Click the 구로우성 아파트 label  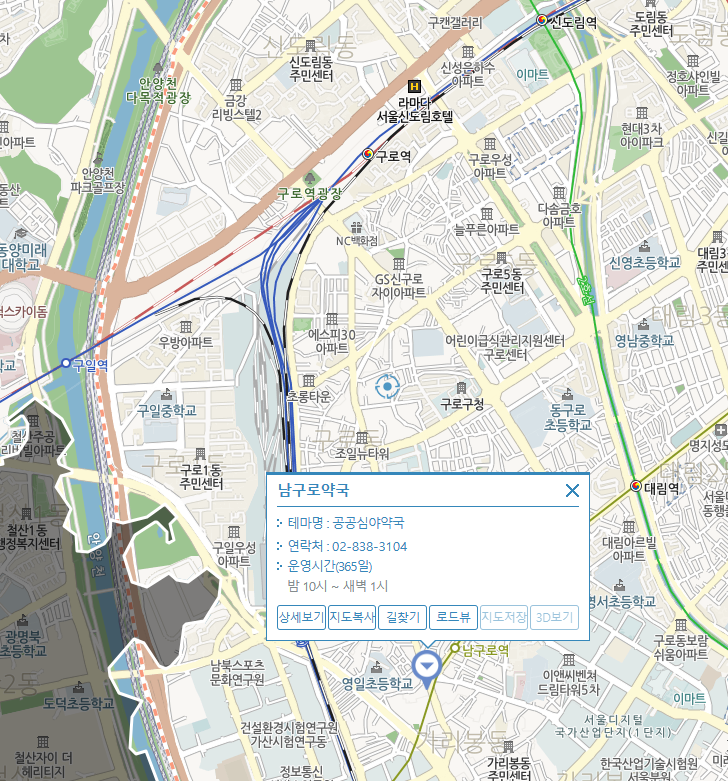tap(490, 166)
